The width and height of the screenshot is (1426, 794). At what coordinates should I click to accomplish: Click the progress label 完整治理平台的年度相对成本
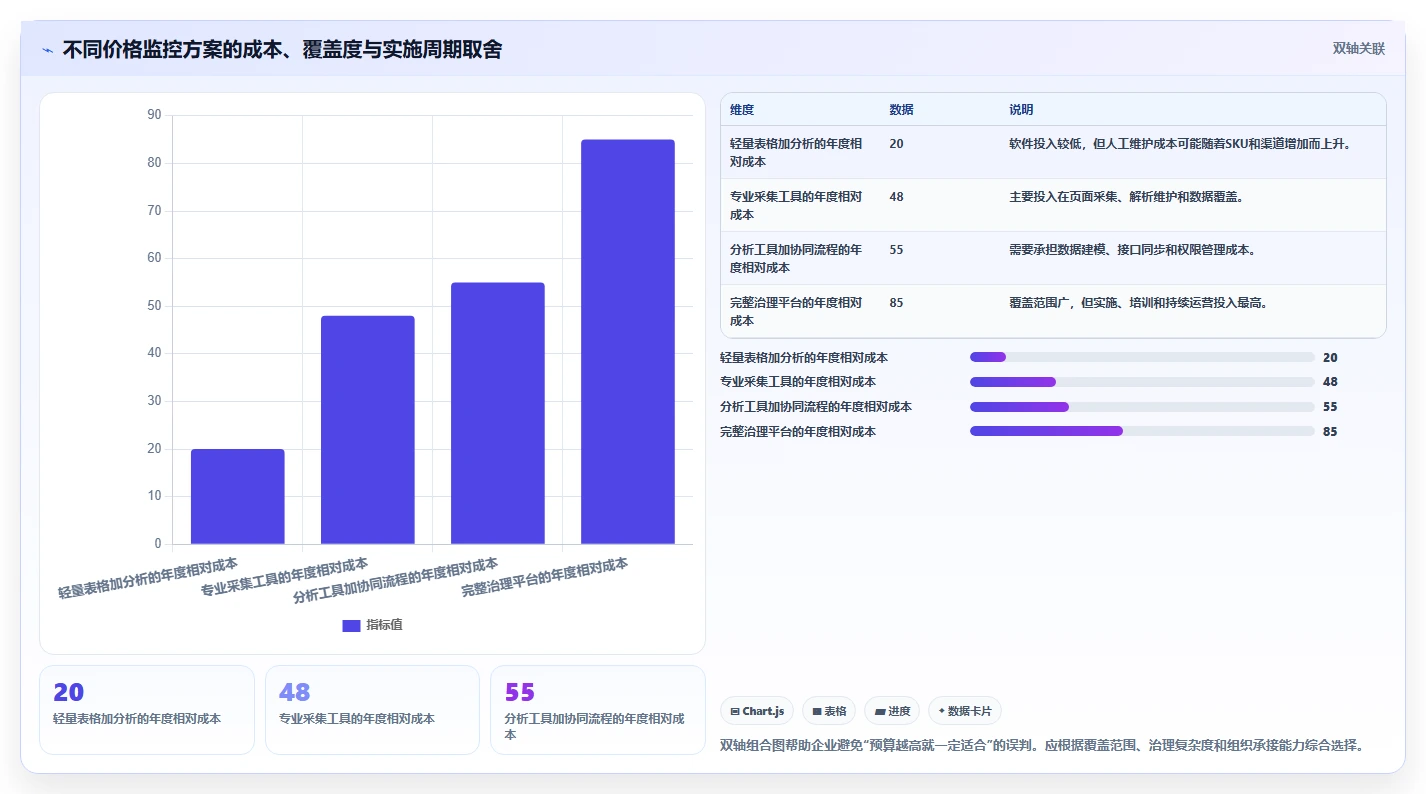[x=798, y=432]
